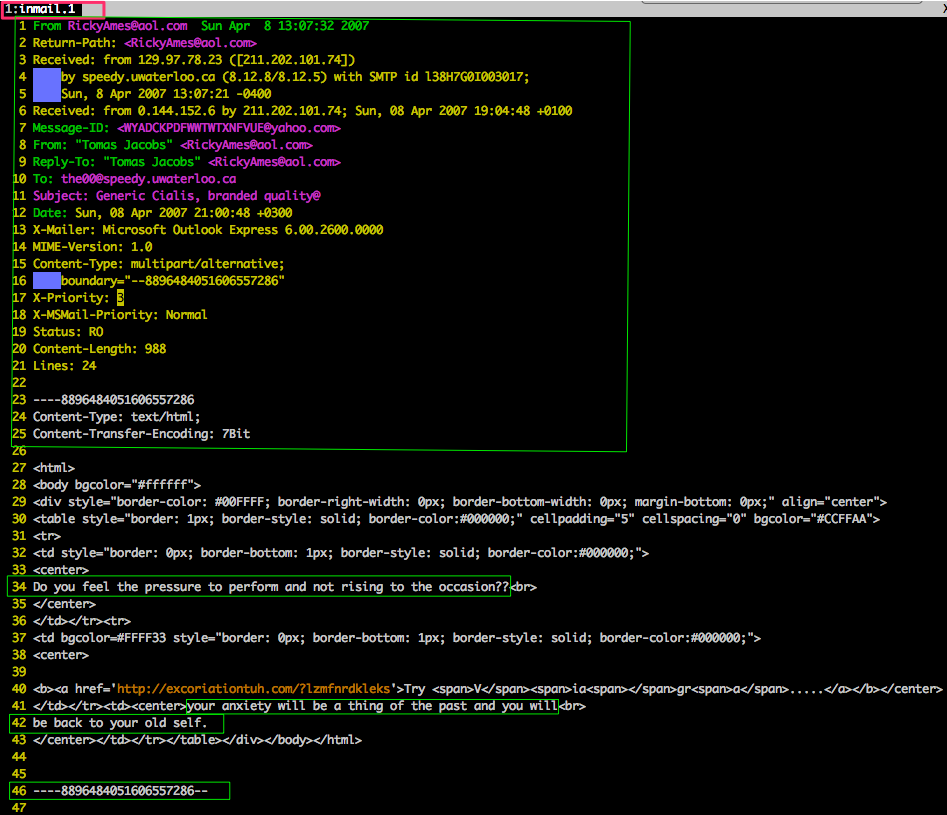Image resolution: width=947 pixels, height=815 pixels.
Task: Click the 'boundary=' line 16
Action: point(173,280)
